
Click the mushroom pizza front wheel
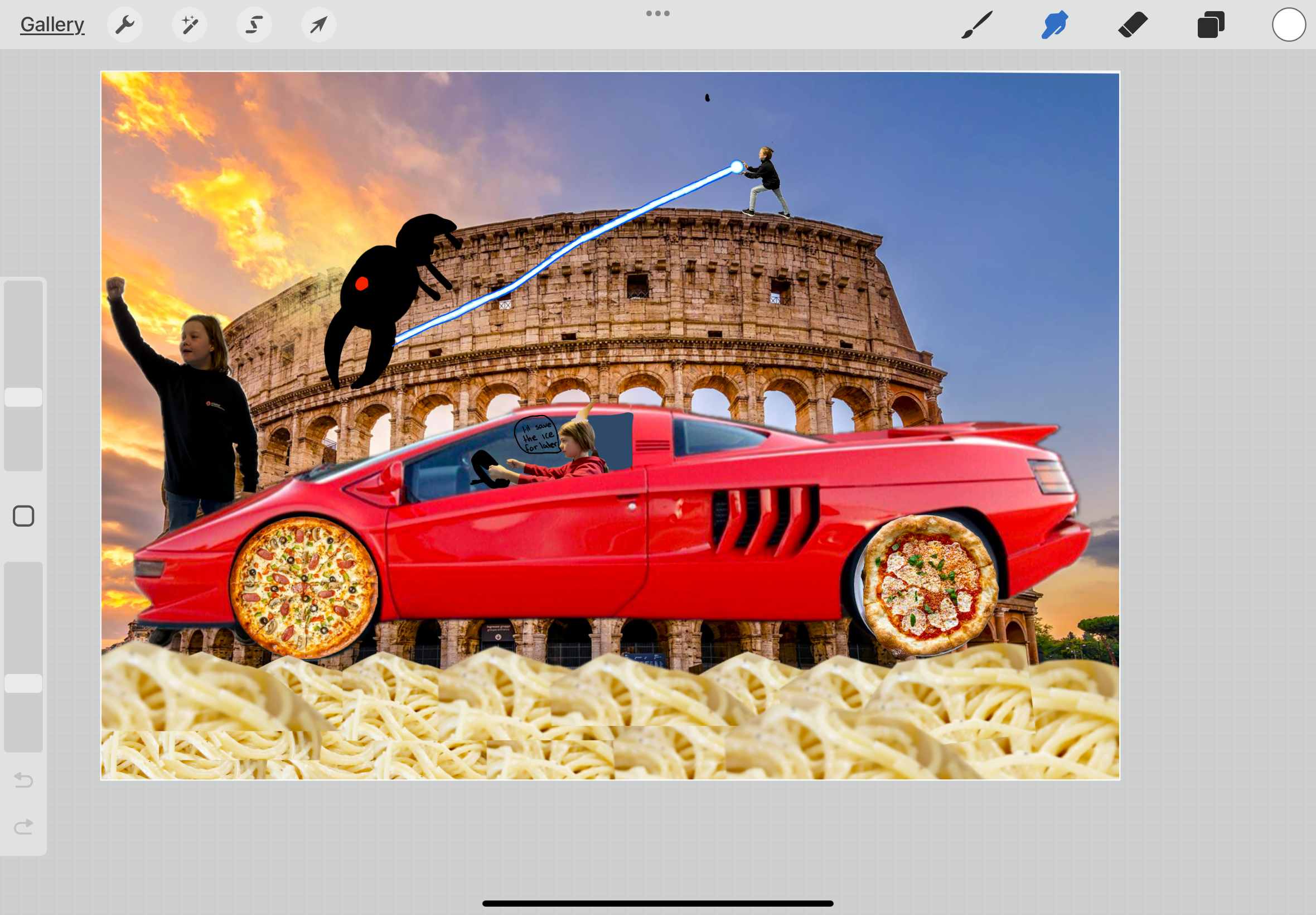(x=304, y=586)
